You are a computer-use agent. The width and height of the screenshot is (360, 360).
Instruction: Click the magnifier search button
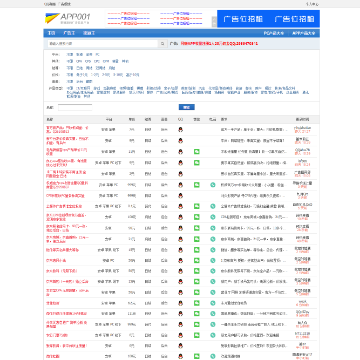click(162, 44)
